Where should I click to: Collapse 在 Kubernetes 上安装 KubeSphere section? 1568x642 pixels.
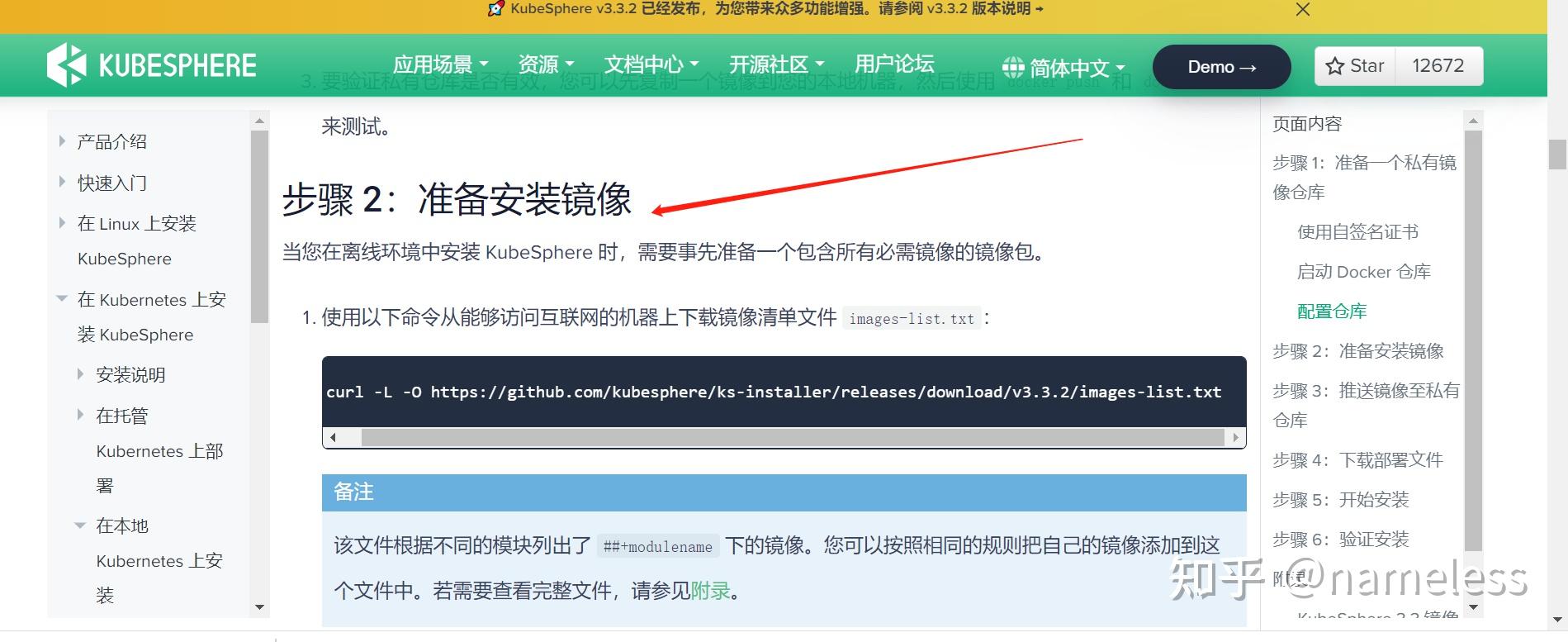coord(62,299)
